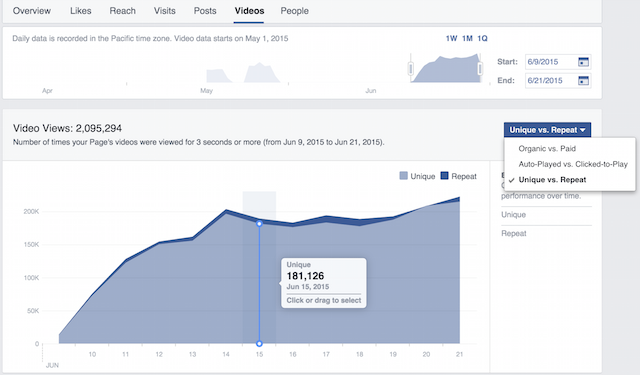
Task: Click the Apr label in overview timeline
Action: tap(47, 91)
